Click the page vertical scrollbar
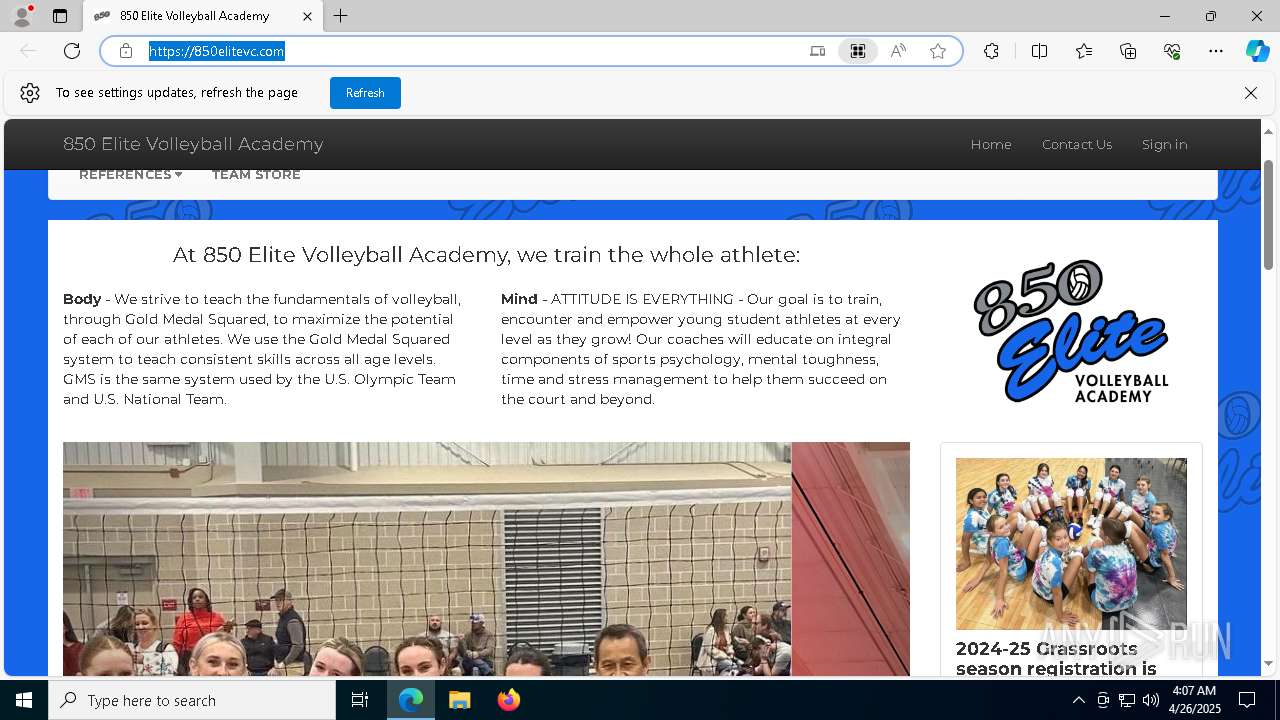 1269,214
